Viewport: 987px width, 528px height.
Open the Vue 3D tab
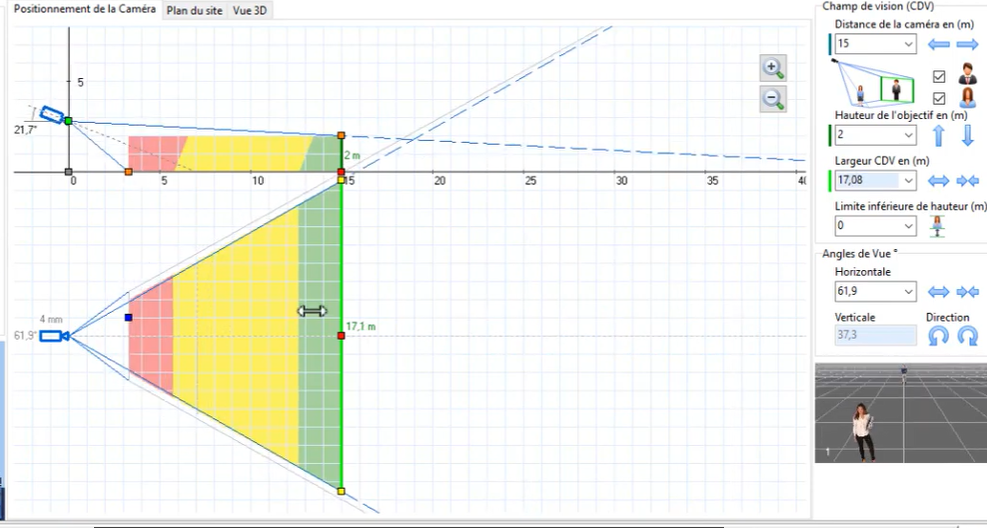[x=250, y=10]
